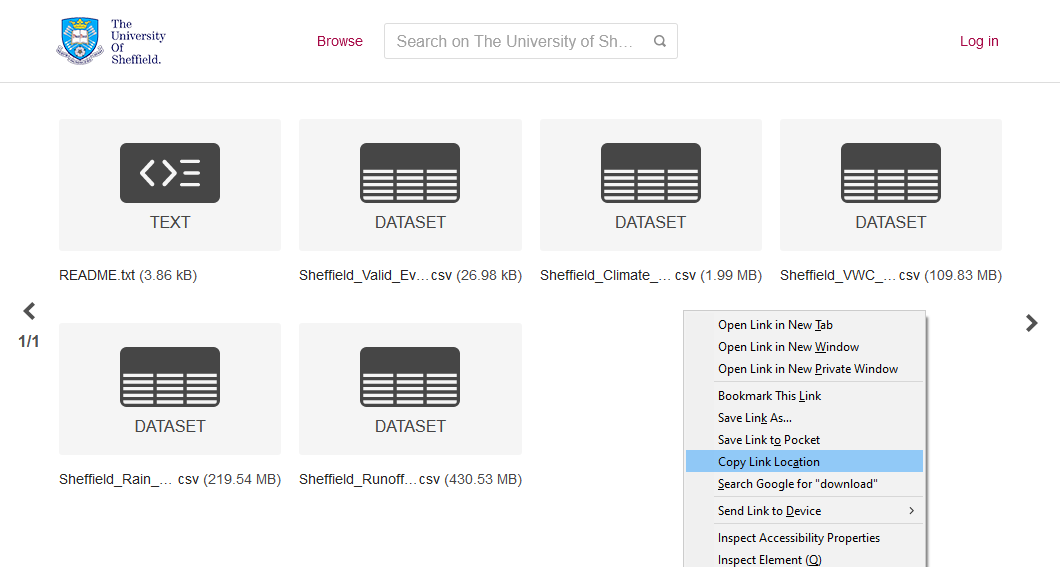Click the 1/1 page indicator
This screenshot has width=1060, height=567.
coord(28,341)
